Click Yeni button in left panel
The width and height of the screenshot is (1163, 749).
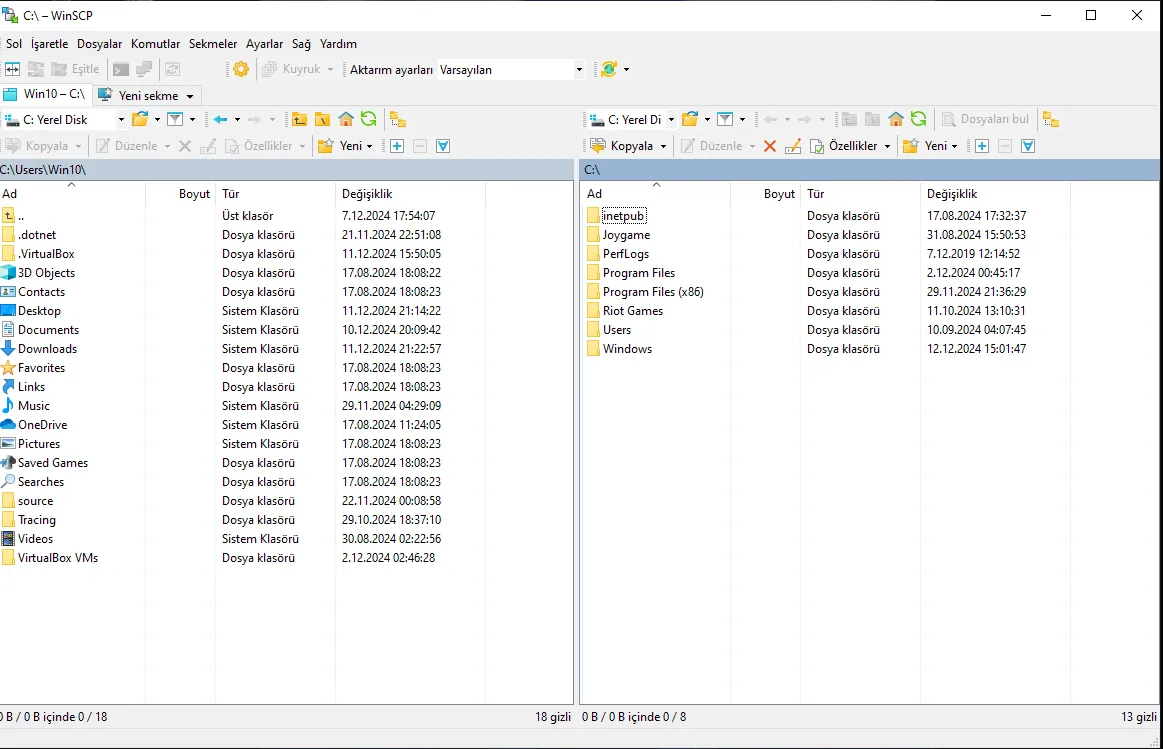341,146
